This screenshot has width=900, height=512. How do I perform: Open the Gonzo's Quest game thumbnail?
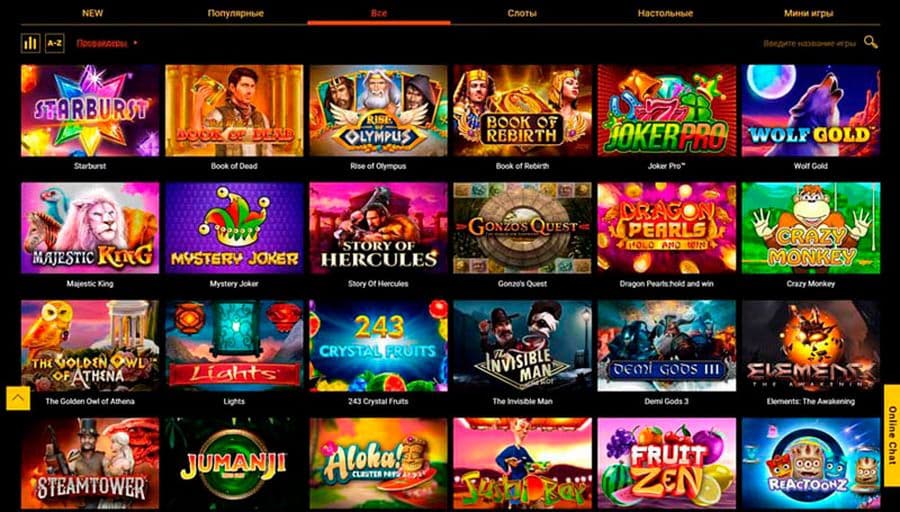click(522, 228)
